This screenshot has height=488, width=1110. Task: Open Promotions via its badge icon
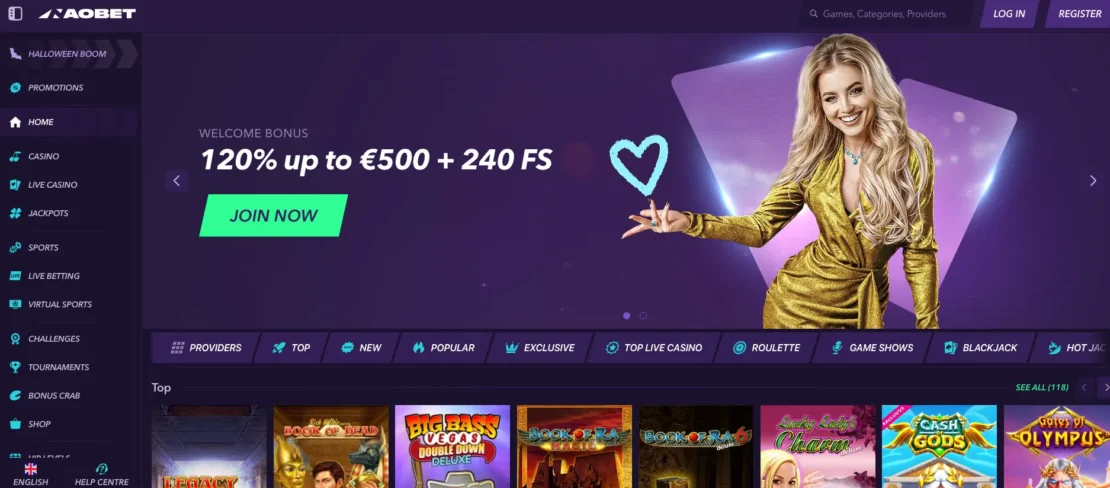[x=15, y=88]
